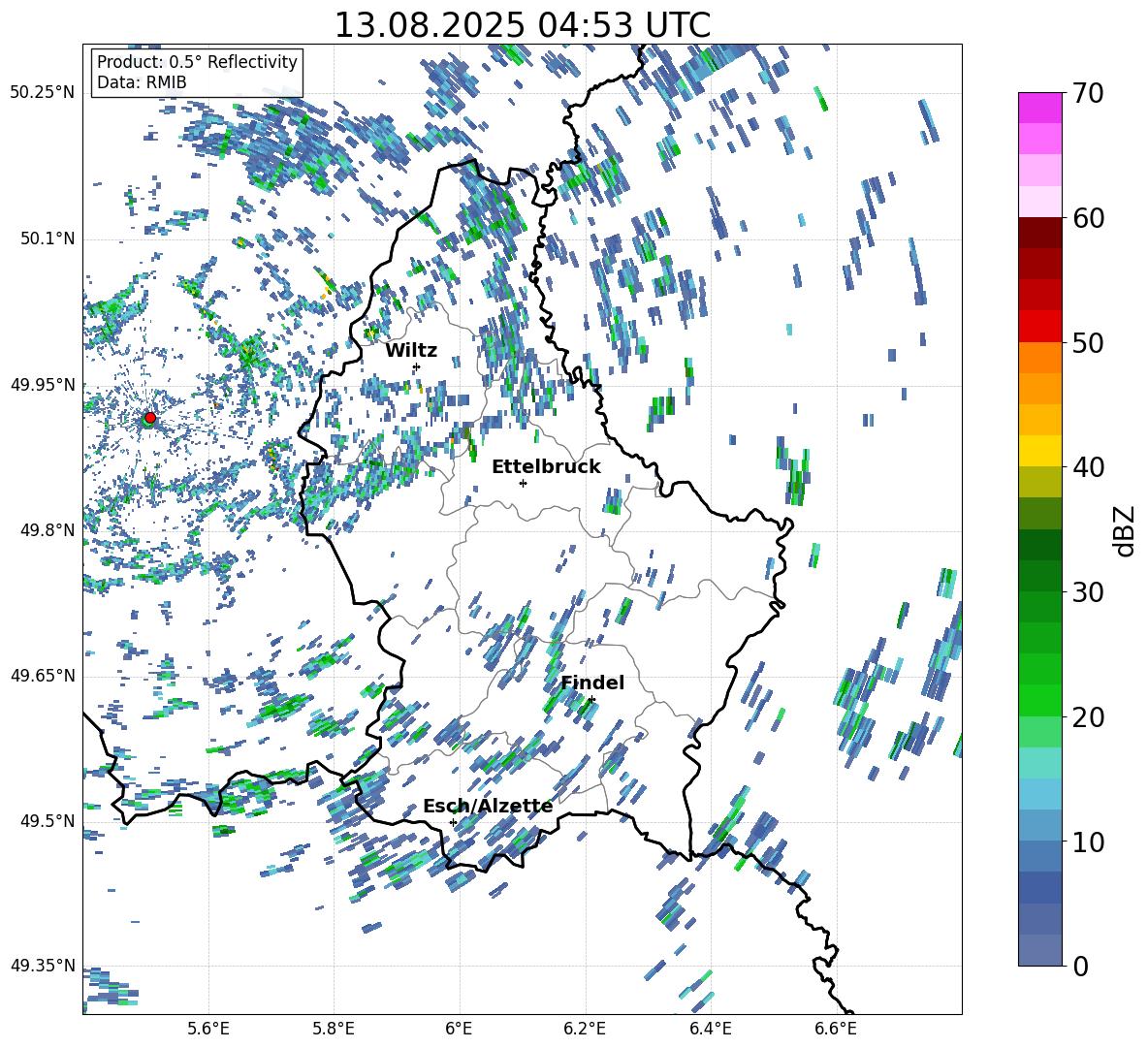Pick the bright red 50 dBZ swatch
The image size is (1148, 1048).
(x=1039, y=327)
